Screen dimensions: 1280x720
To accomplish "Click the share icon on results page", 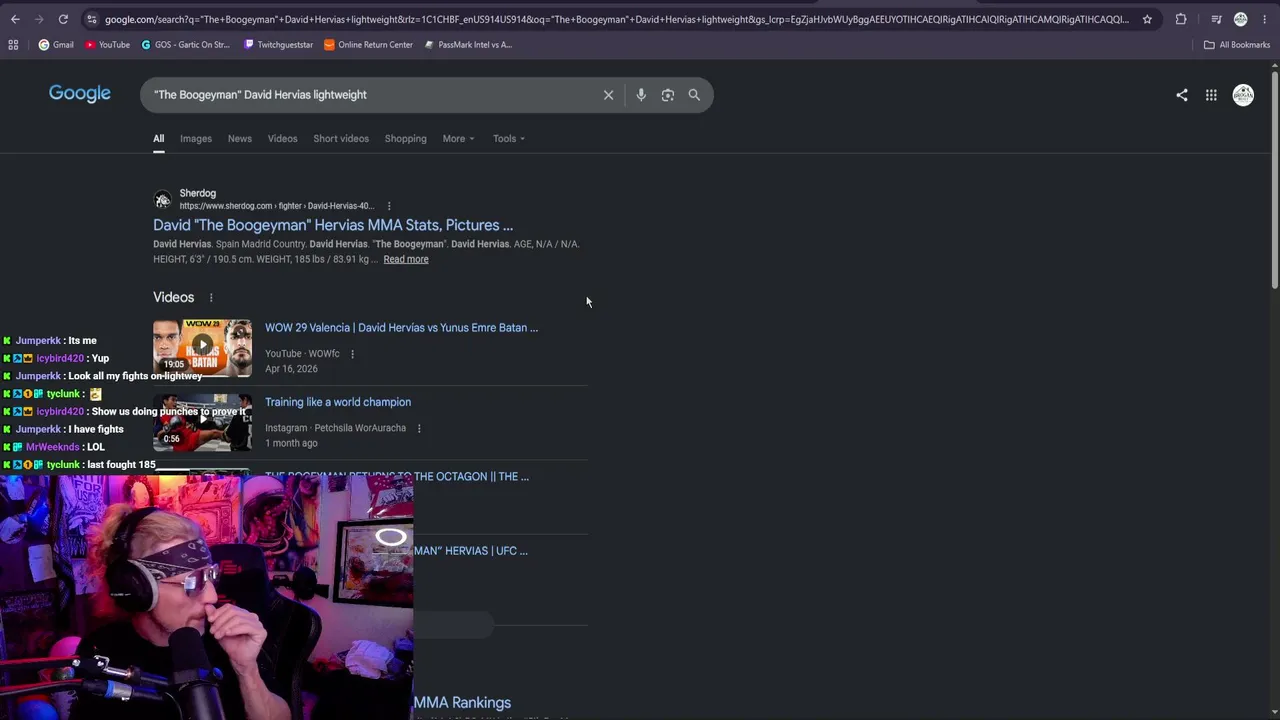I will point(1182,95).
